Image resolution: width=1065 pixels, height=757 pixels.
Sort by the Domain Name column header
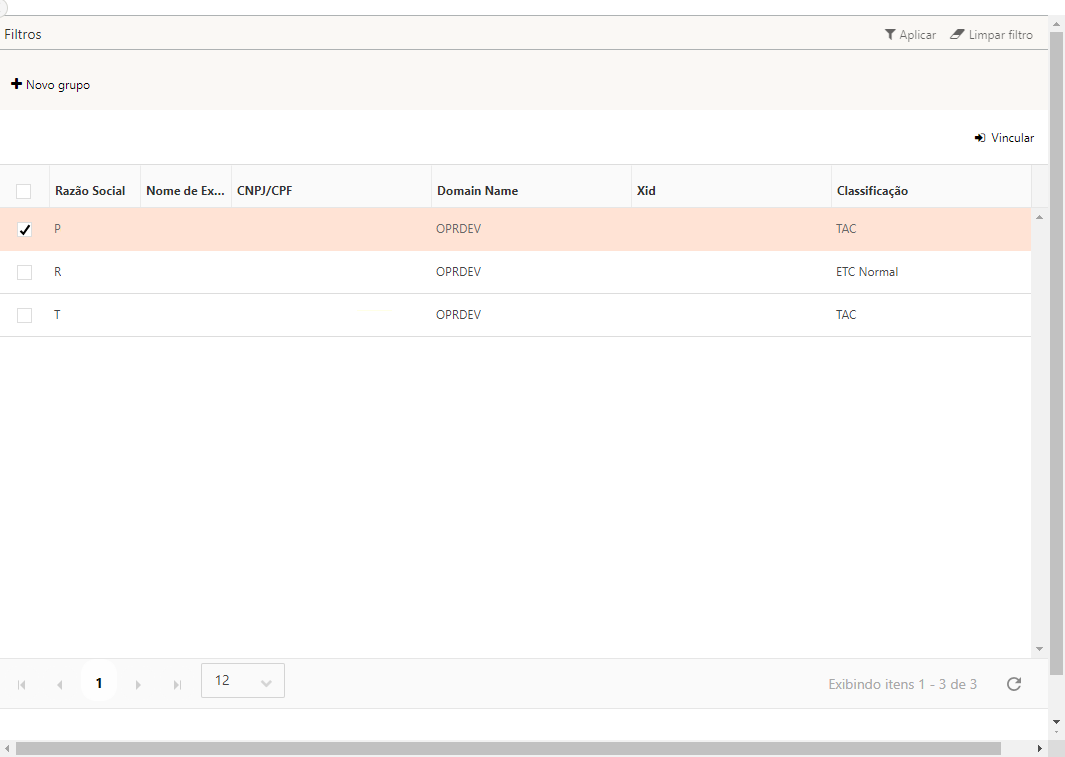(x=477, y=191)
